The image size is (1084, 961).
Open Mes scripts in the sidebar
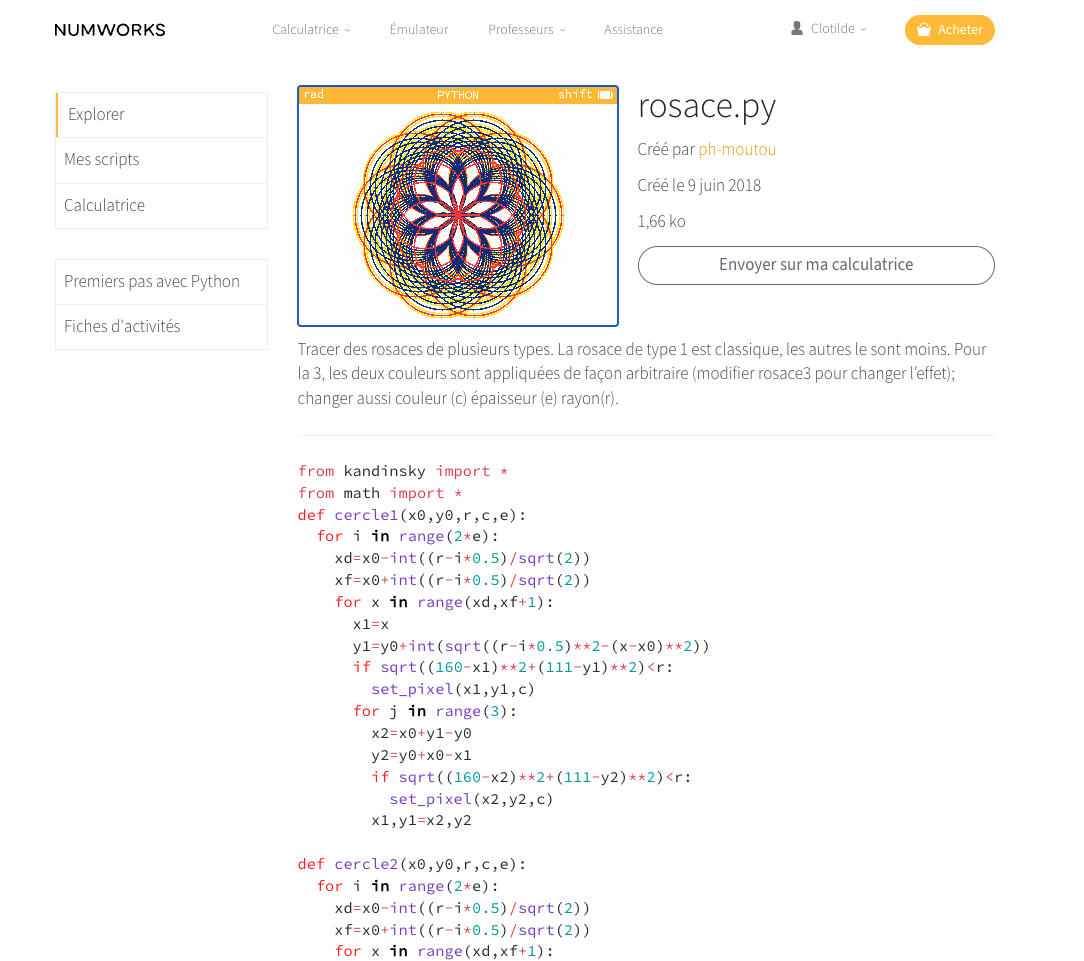[162, 160]
